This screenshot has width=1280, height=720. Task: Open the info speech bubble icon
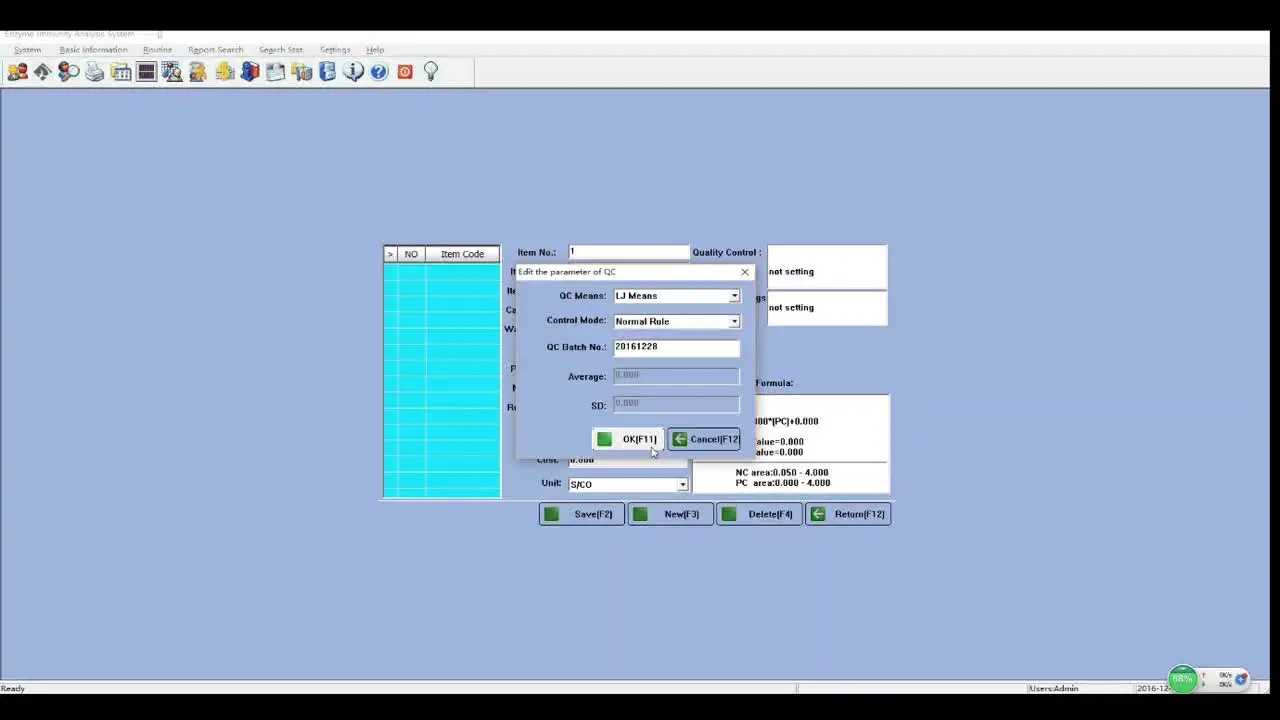[353, 72]
